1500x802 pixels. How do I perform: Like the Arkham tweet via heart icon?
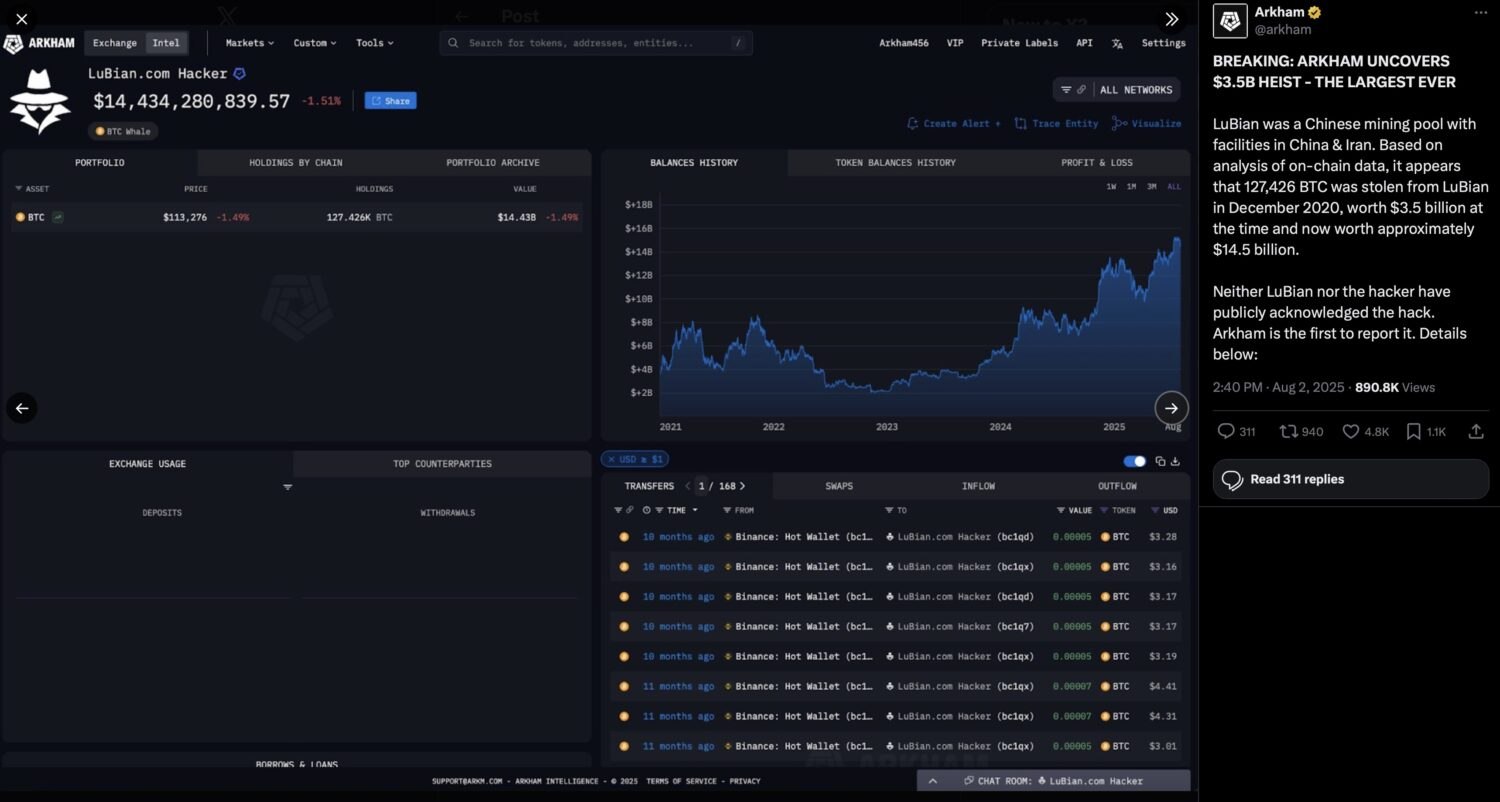coord(1351,431)
